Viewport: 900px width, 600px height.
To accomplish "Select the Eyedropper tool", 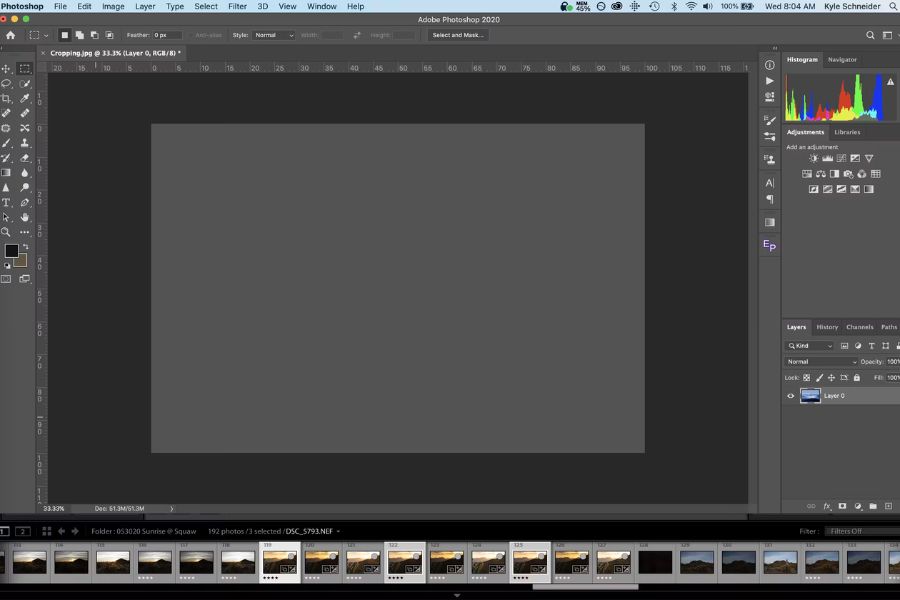I will coord(25,99).
